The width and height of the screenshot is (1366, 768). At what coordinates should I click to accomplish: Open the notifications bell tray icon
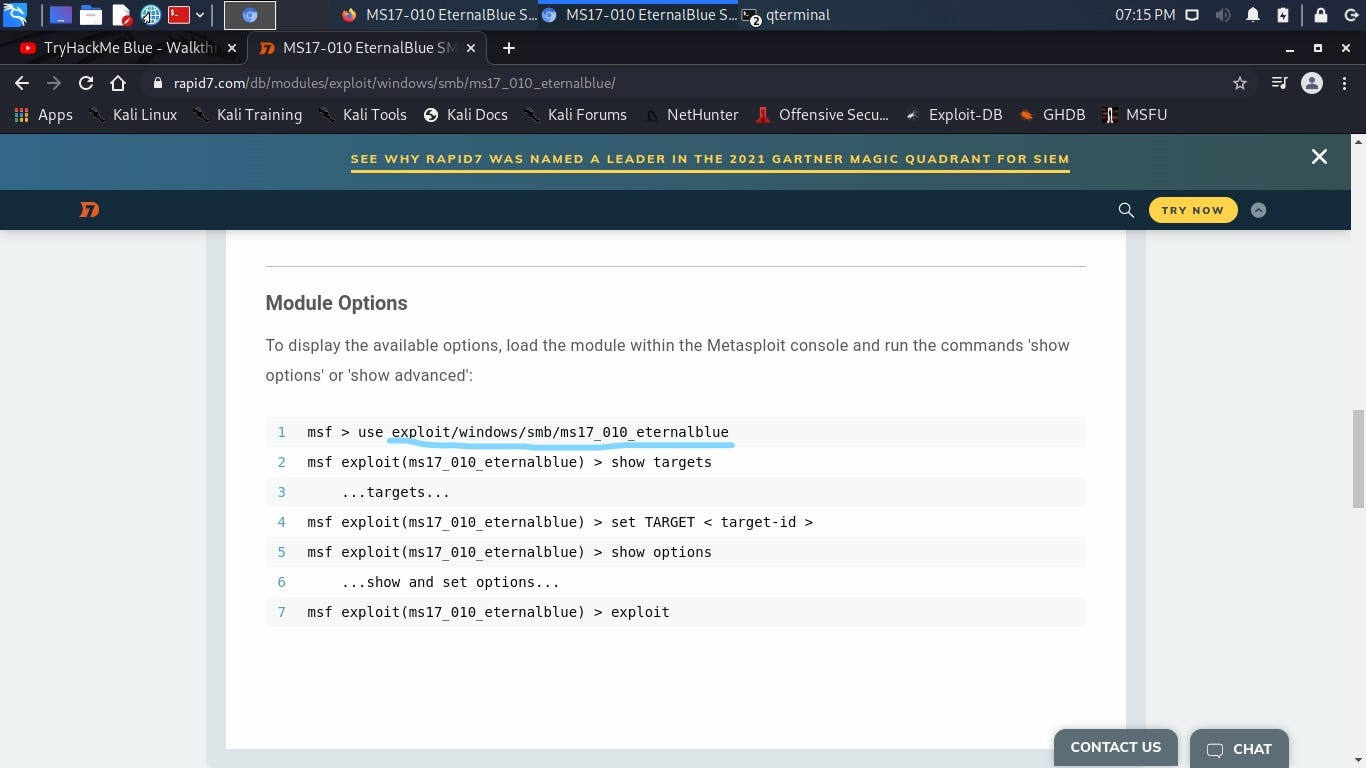tap(1253, 15)
